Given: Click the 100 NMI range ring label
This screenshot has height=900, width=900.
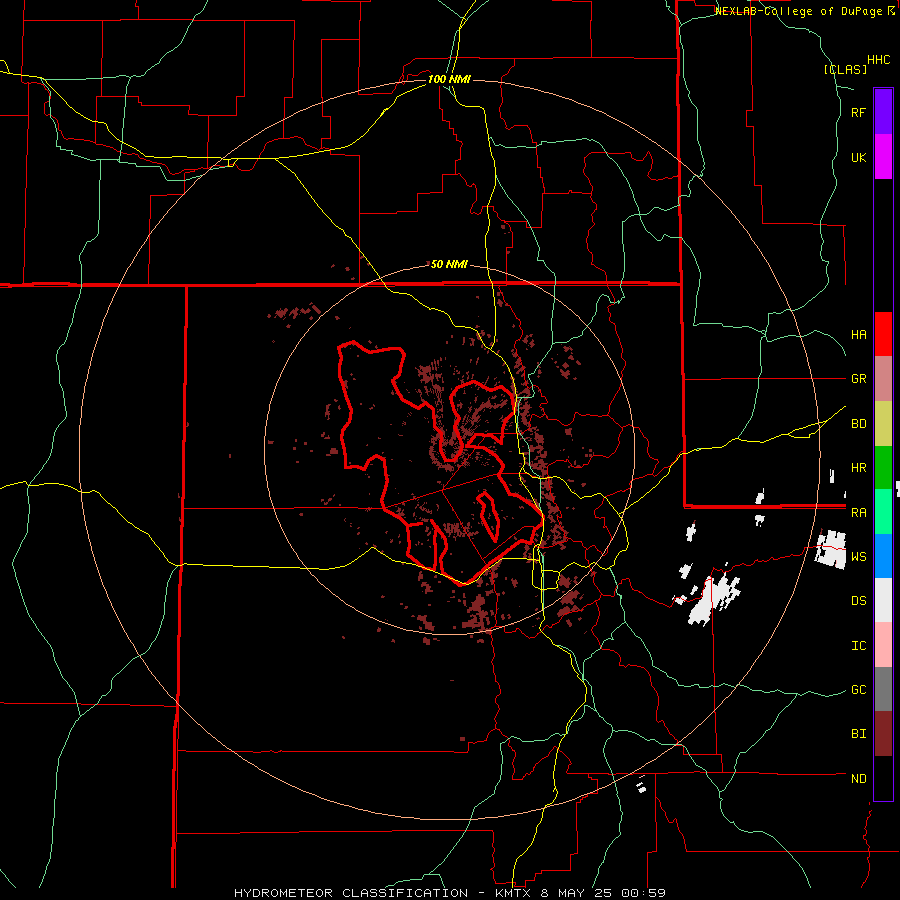Looking at the screenshot, I should (x=449, y=79).
